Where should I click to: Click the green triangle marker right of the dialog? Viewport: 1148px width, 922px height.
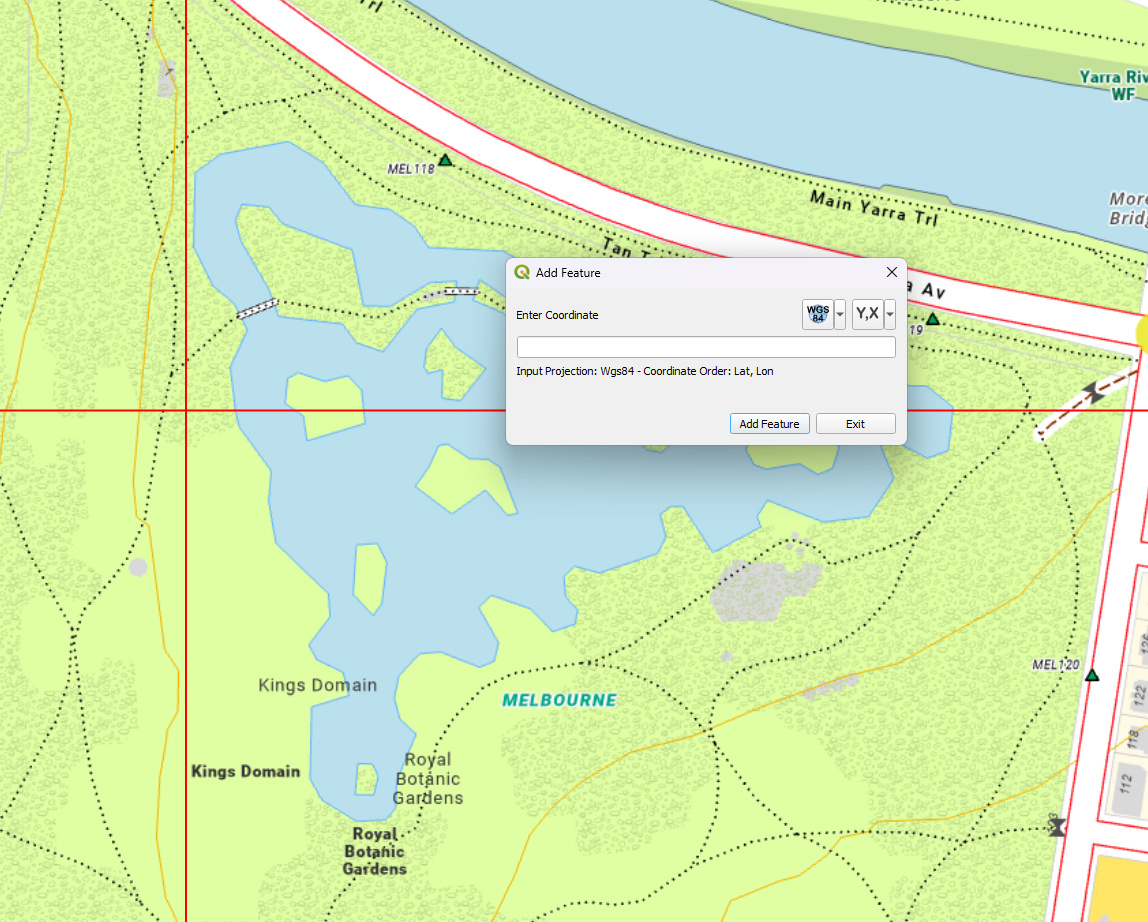[x=932, y=319]
